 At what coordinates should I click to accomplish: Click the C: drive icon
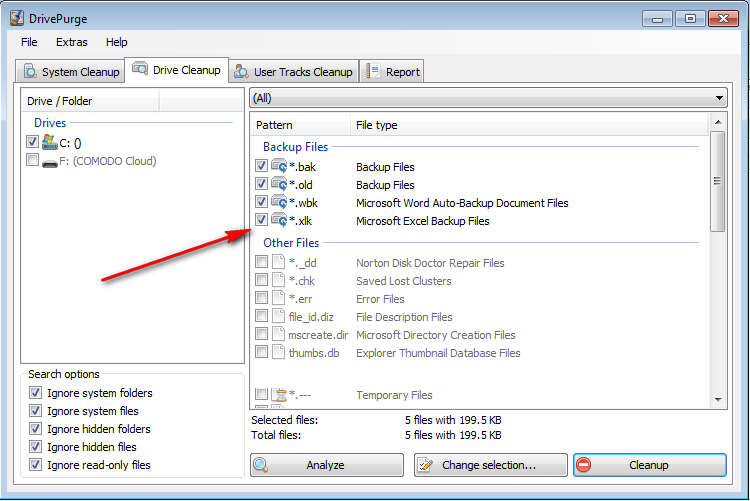[x=49, y=142]
